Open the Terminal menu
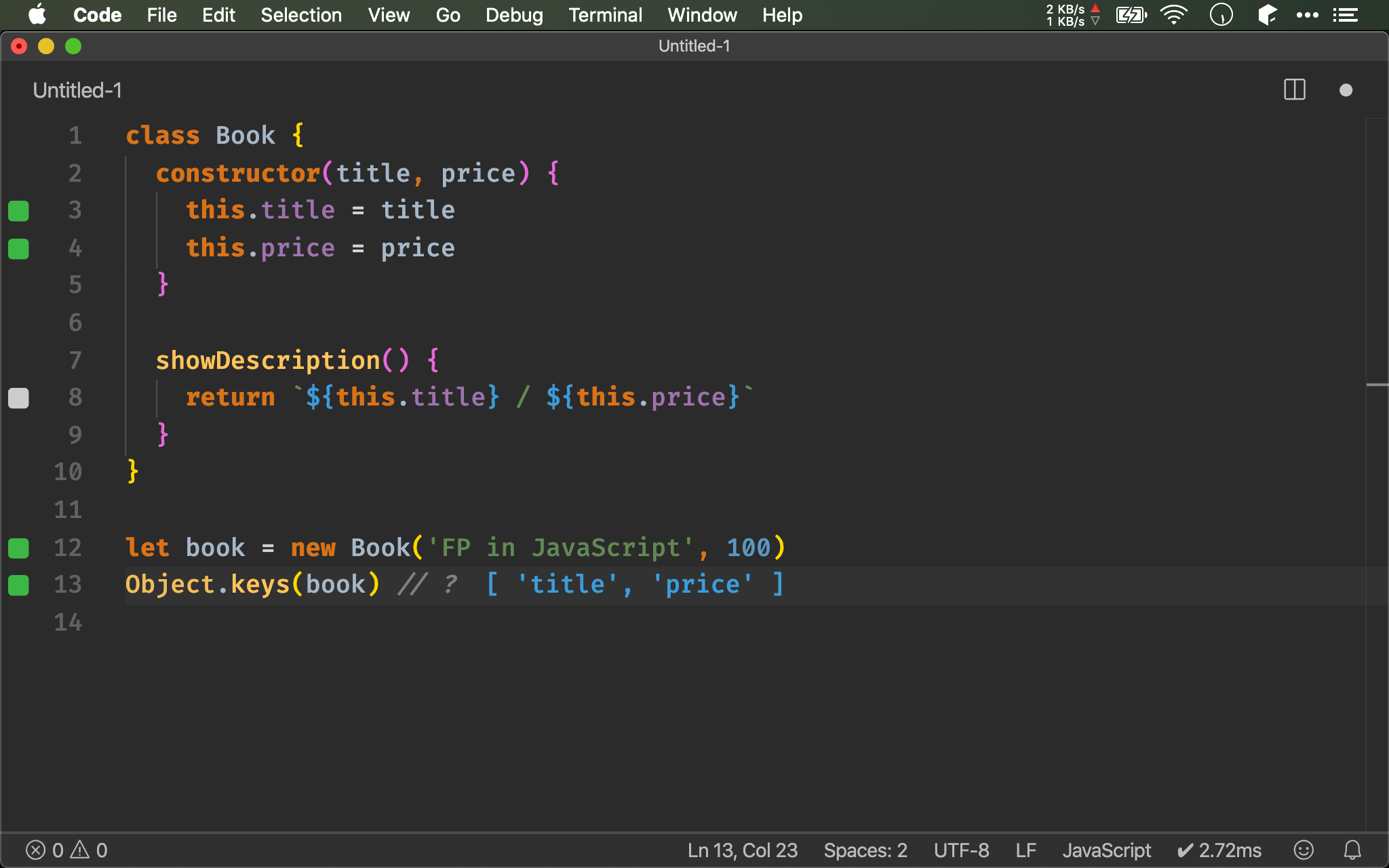 605,15
